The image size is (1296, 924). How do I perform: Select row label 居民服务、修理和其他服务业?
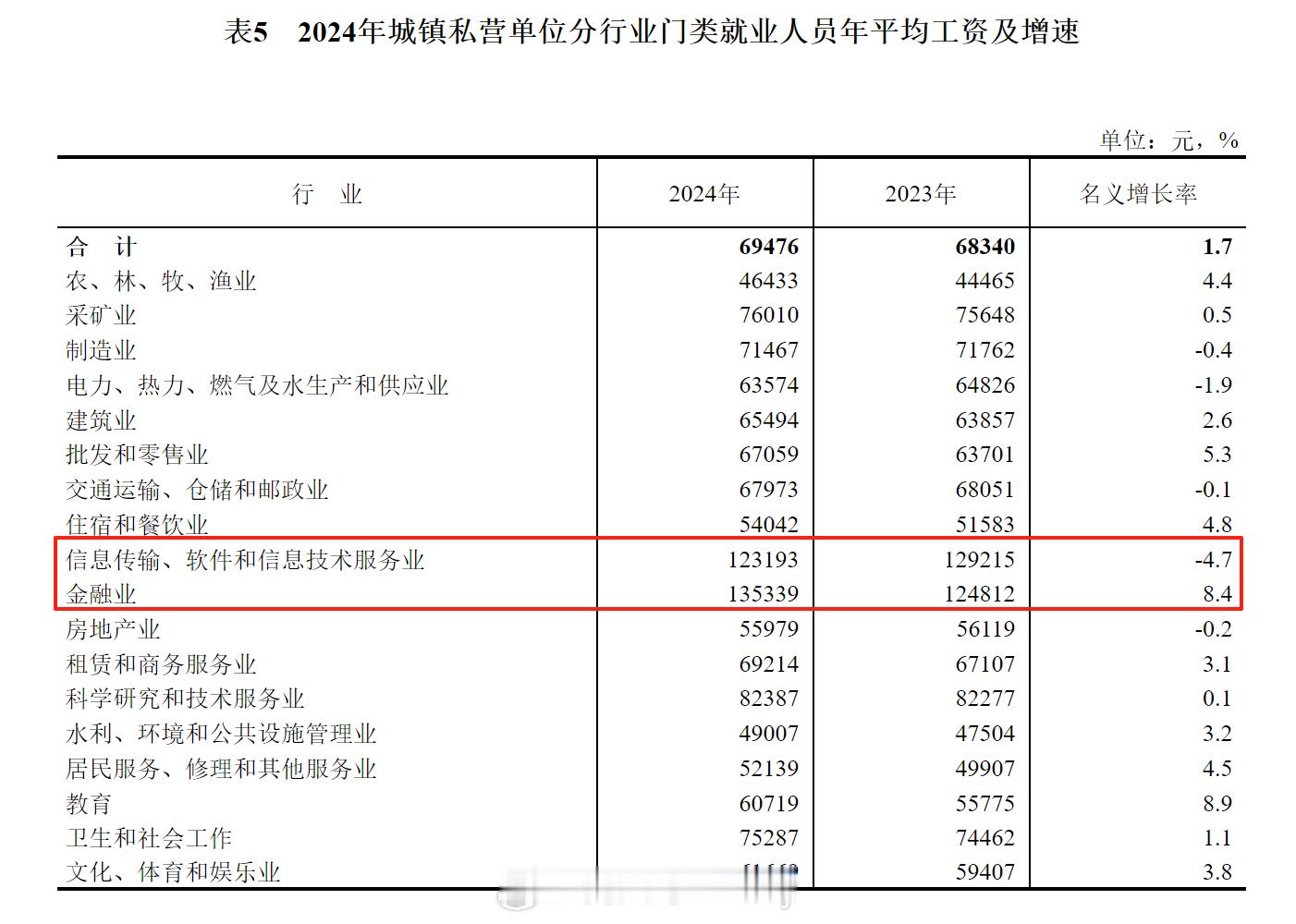click(x=221, y=769)
